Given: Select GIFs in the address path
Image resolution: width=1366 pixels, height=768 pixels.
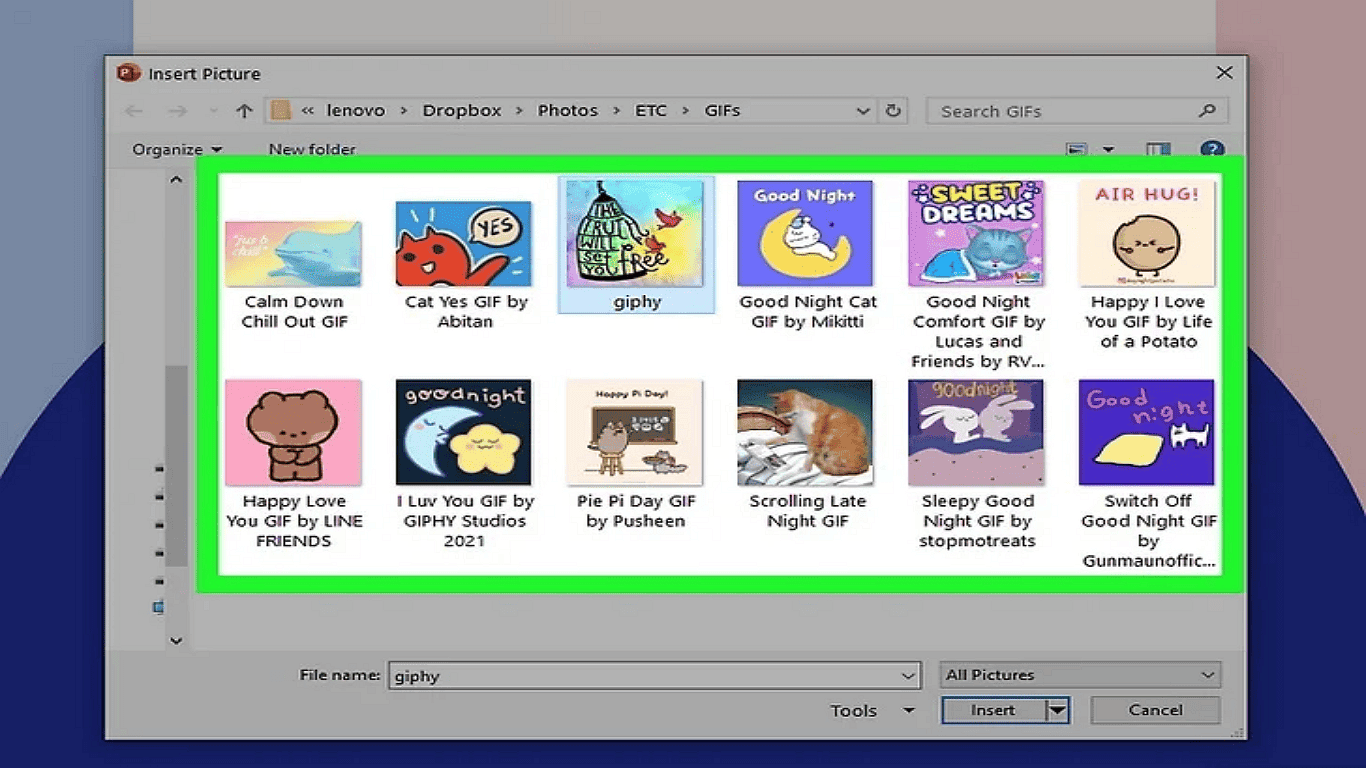Looking at the screenshot, I should 722,111.
